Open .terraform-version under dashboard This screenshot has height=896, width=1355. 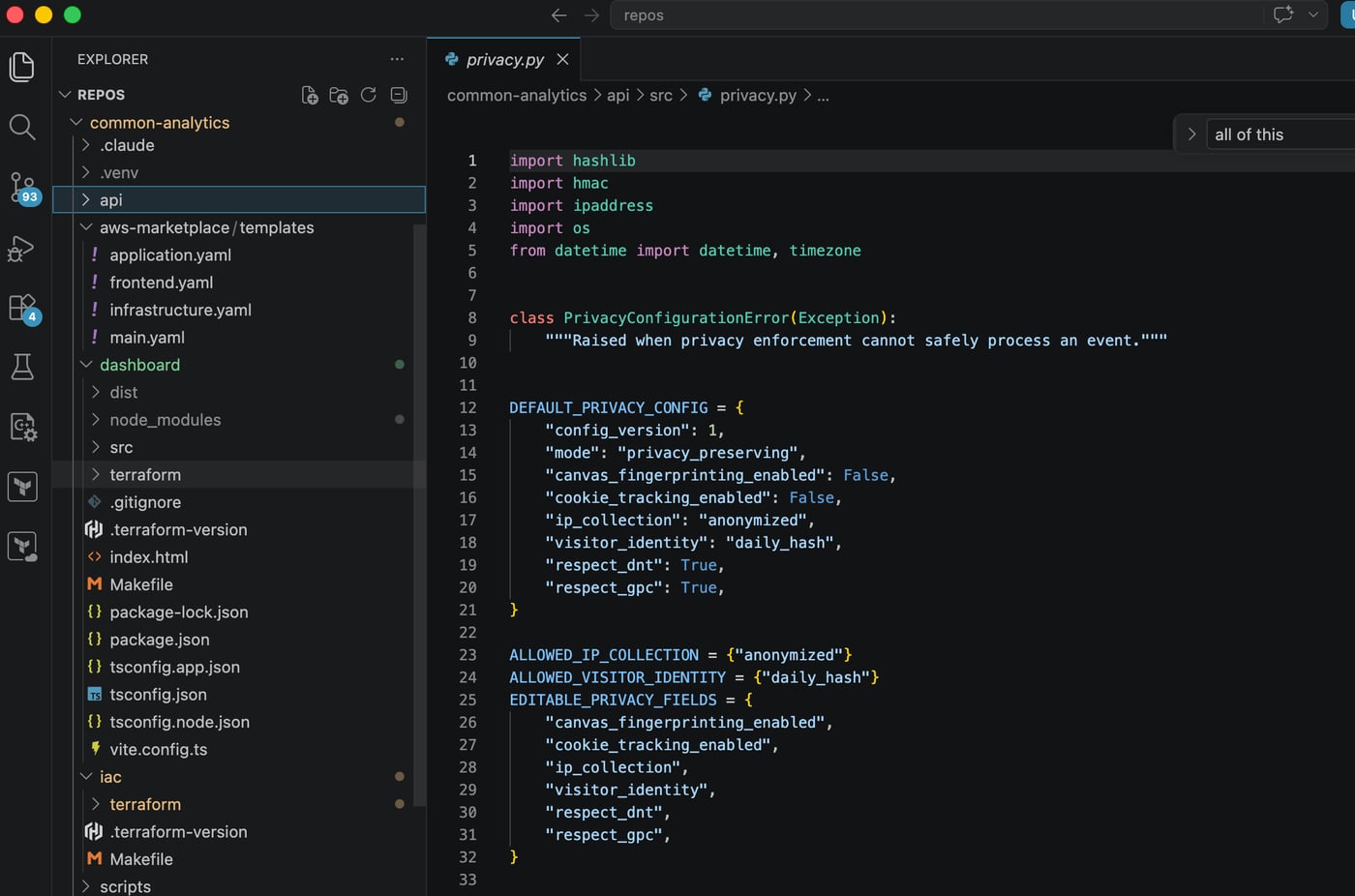coord(178,529)
